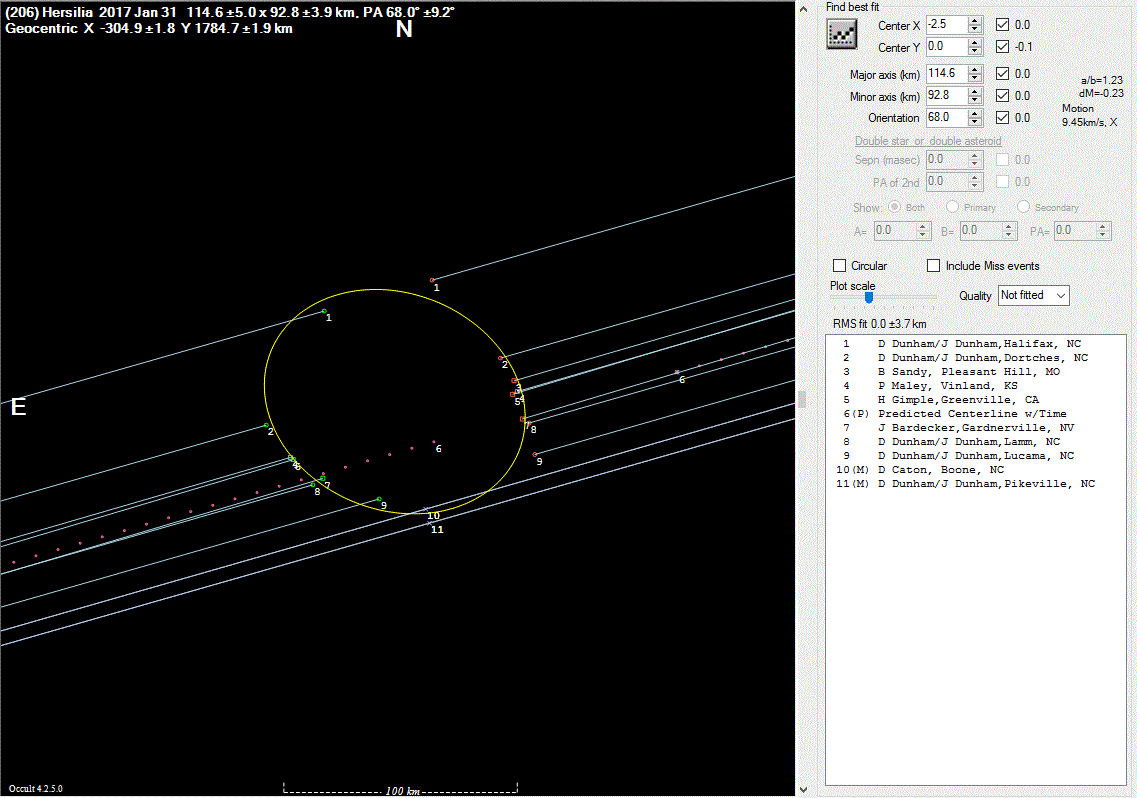Select the Primary radio button
Screen dimensions: 1137x798
coord(952,207)
